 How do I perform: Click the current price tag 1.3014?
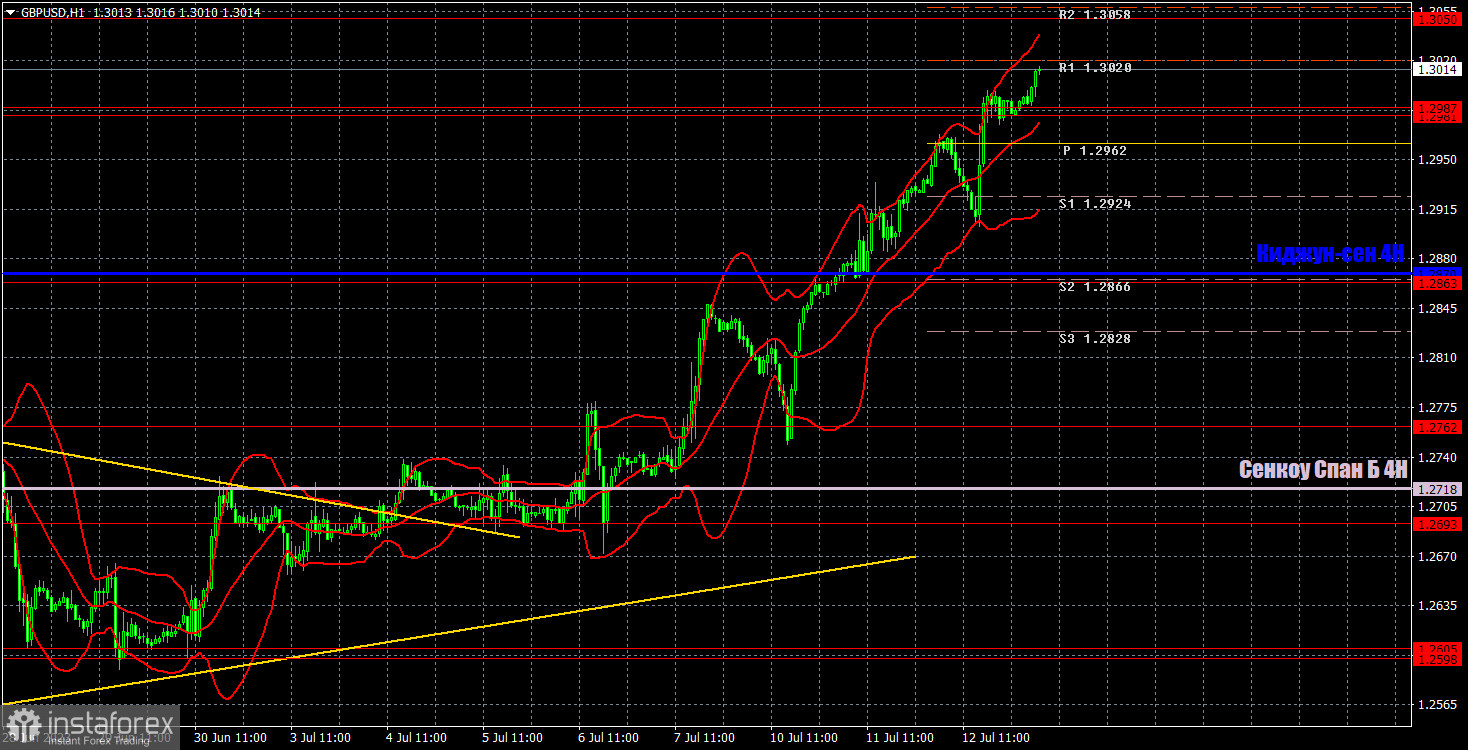(x=1438, y=69)
